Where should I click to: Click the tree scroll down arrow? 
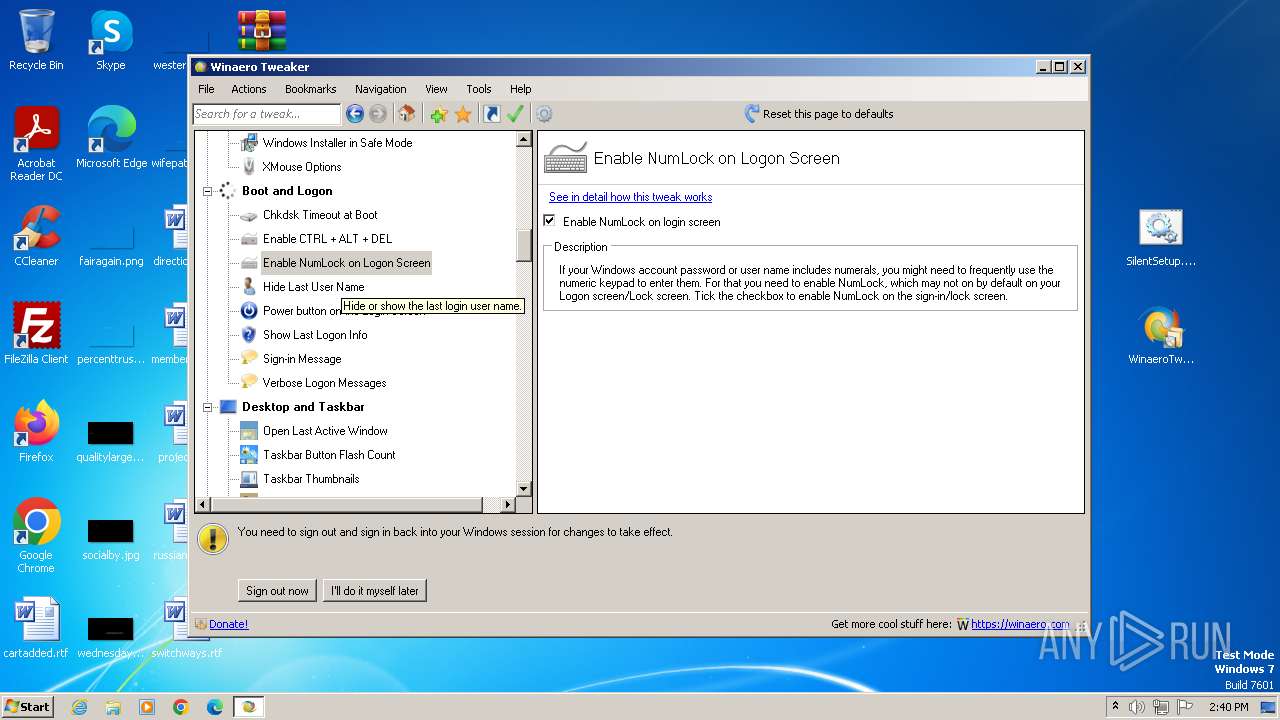[x=523, y=489]
